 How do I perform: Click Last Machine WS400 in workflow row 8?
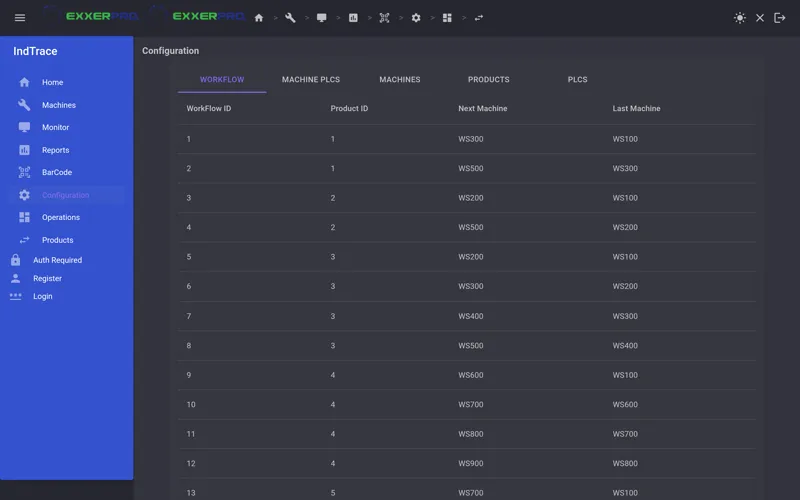[625, 346]
